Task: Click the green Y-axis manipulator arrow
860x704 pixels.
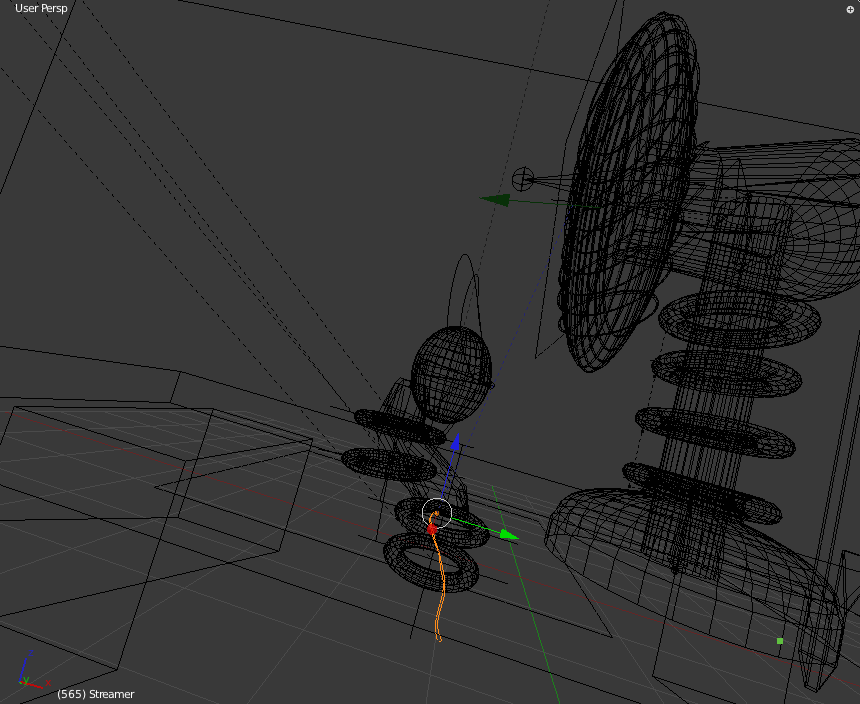Action: pos(509,535)
